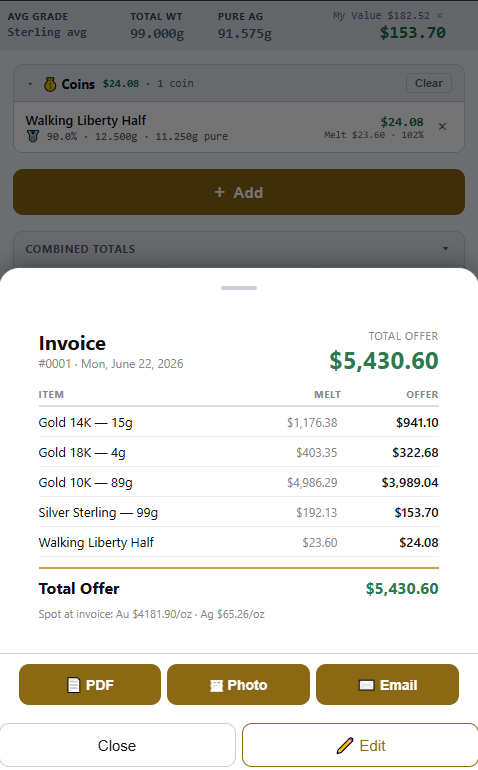Add a new item with Add button
Viewport: 478px width, 770px height.
point(239,192)
